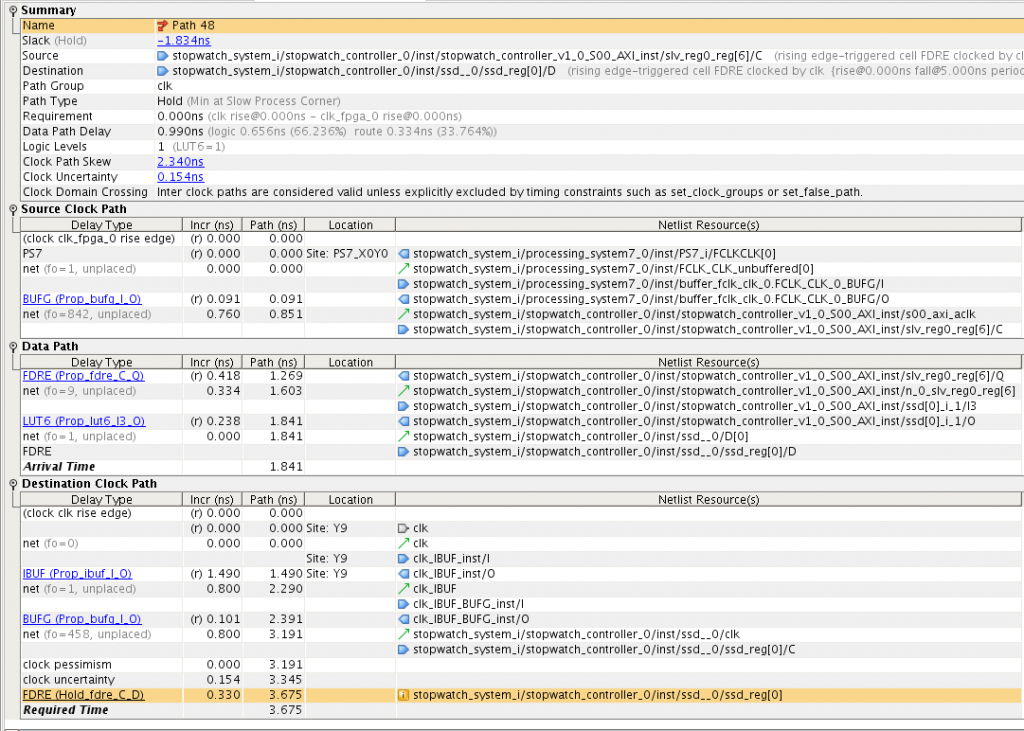Open the IBUF (Prop_ibuf_I_O) delay link

[x=77, y=574]
